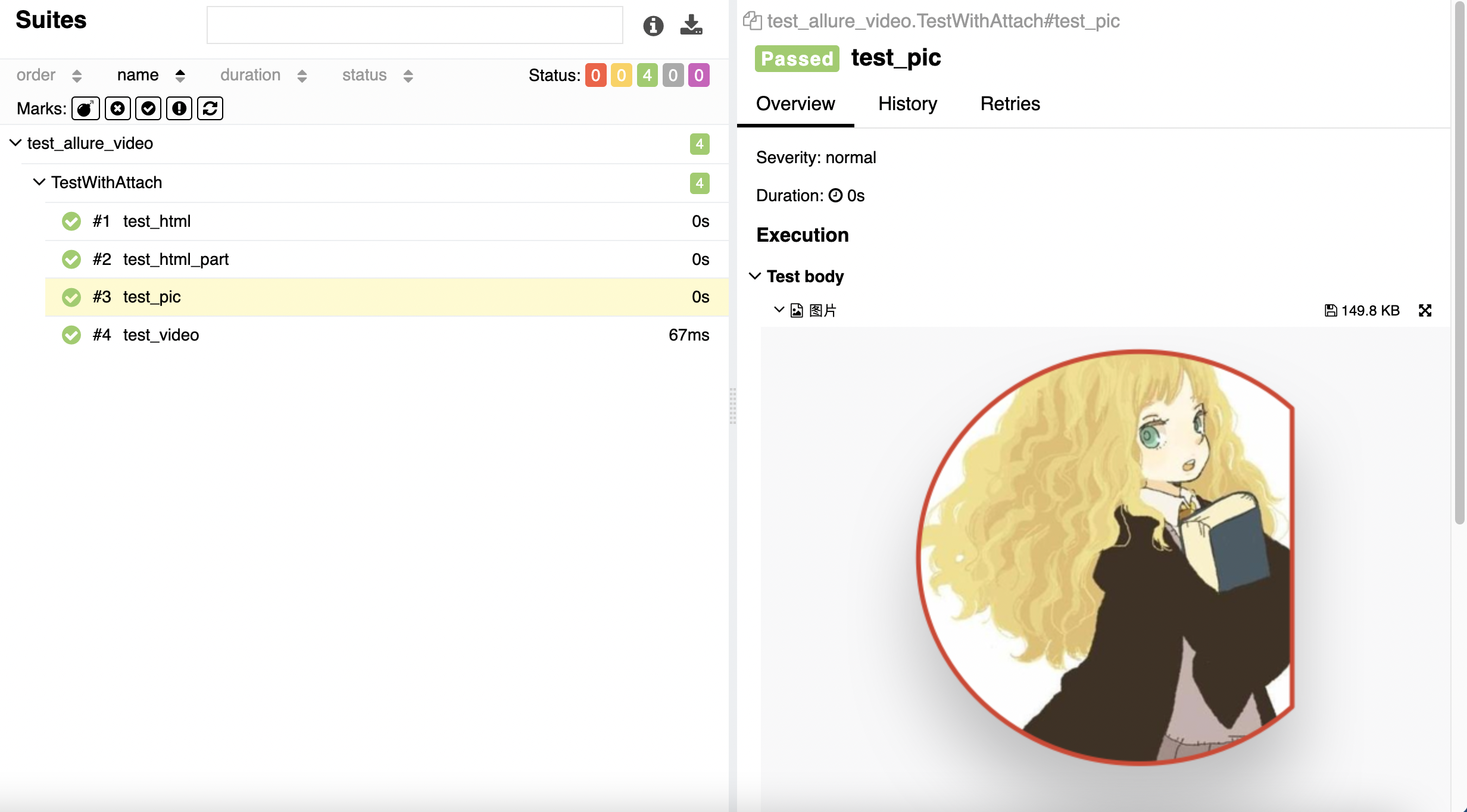The image size is (1467, 812).
Task: Click the checkmark circle icon in Marks row
Action: point(148,108)
